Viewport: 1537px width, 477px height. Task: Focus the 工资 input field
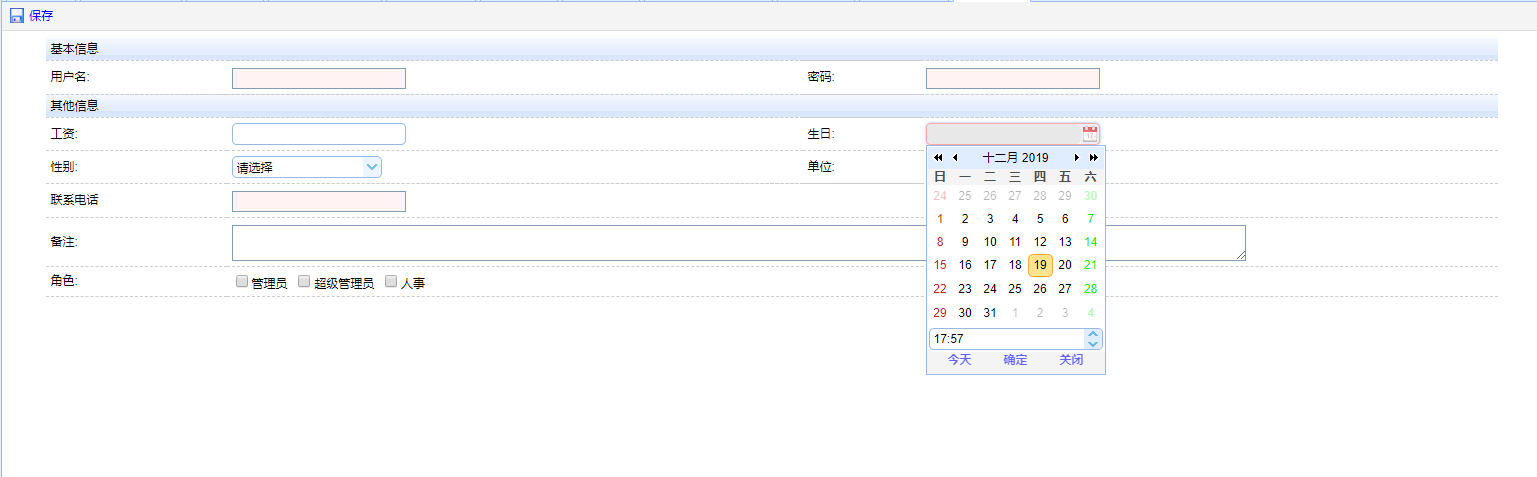point(319,134)
